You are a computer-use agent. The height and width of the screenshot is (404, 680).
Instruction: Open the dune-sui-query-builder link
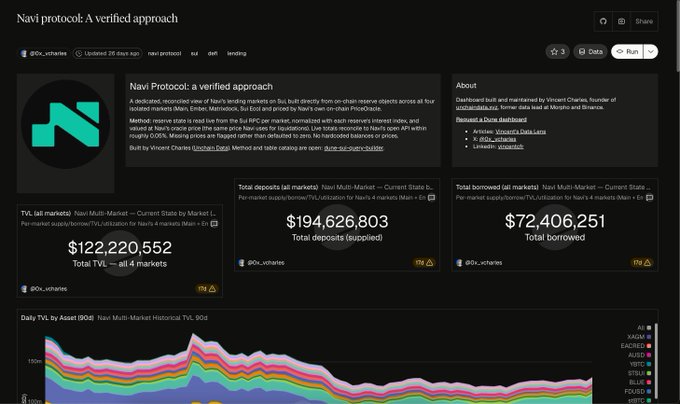tap(353, 148)
